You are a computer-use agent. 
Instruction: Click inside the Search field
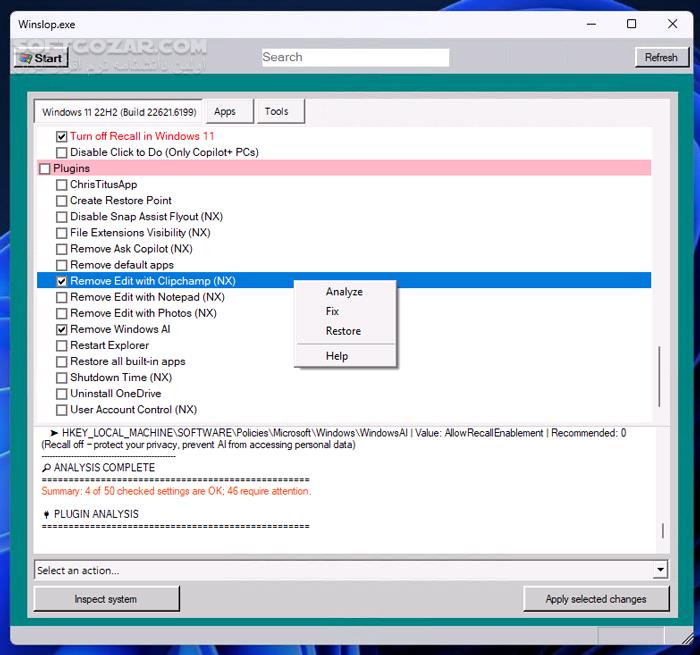355,58
